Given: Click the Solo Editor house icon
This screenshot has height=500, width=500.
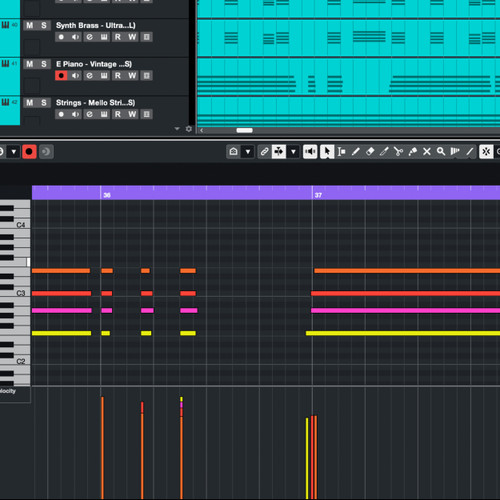Looking at the screenshot, I should [x=234, y=152].
